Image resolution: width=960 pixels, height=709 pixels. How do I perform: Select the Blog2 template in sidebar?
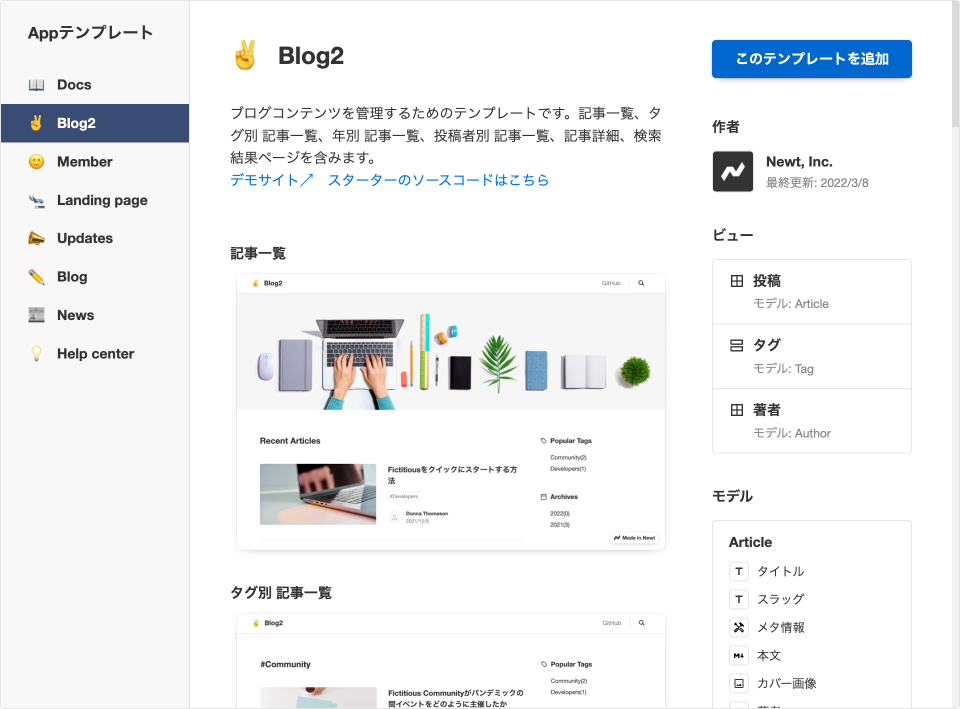95,124
